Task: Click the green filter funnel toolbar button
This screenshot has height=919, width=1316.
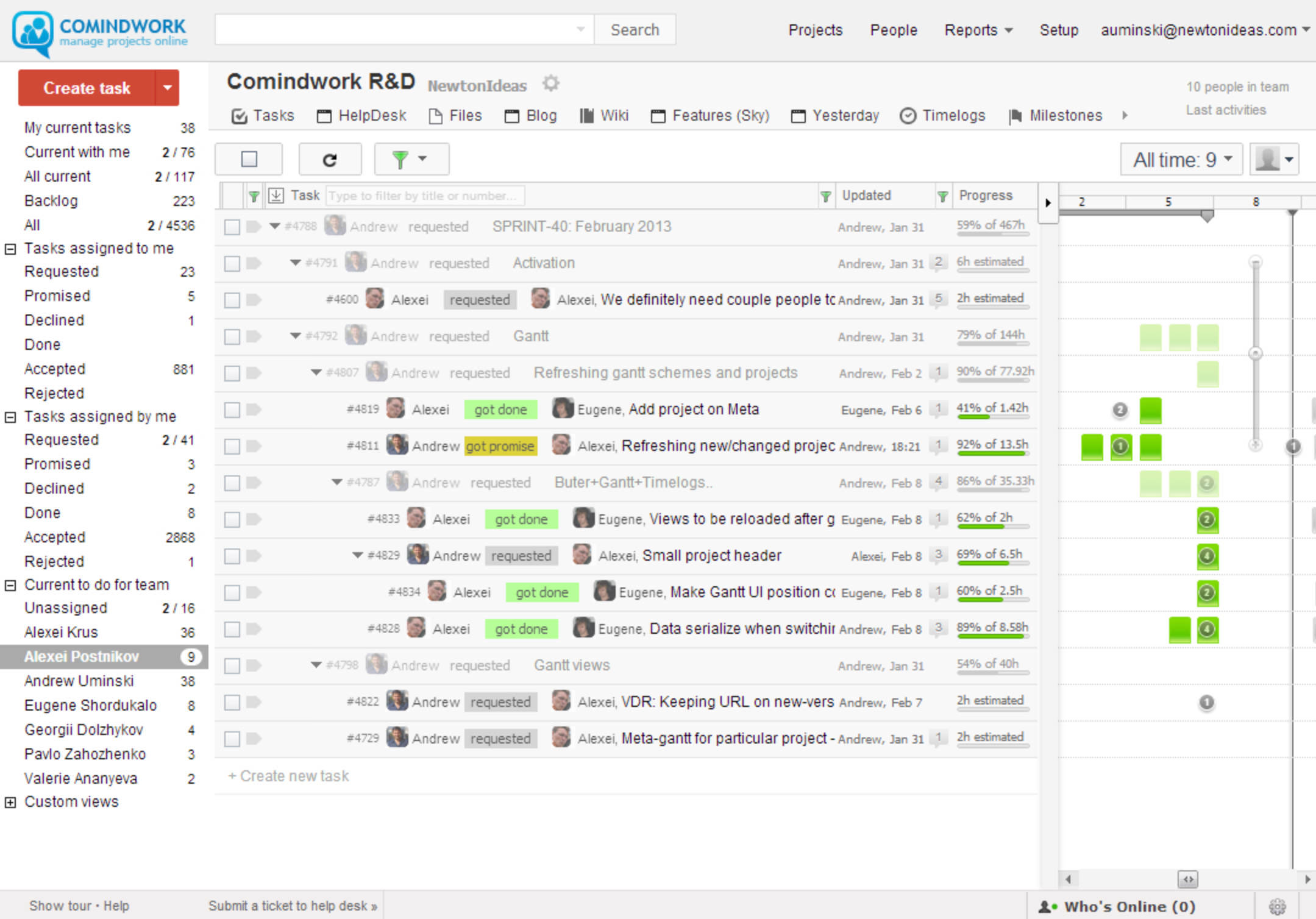Action: pos(411,160)
